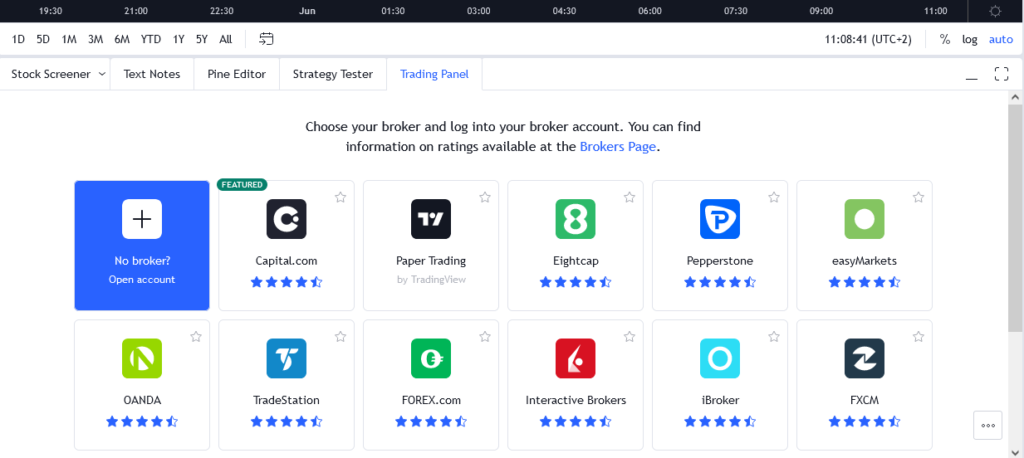This screenshot has width=1024, height=458.
Task: Favorite easyMarkets with its star
Action: point(918,197)
